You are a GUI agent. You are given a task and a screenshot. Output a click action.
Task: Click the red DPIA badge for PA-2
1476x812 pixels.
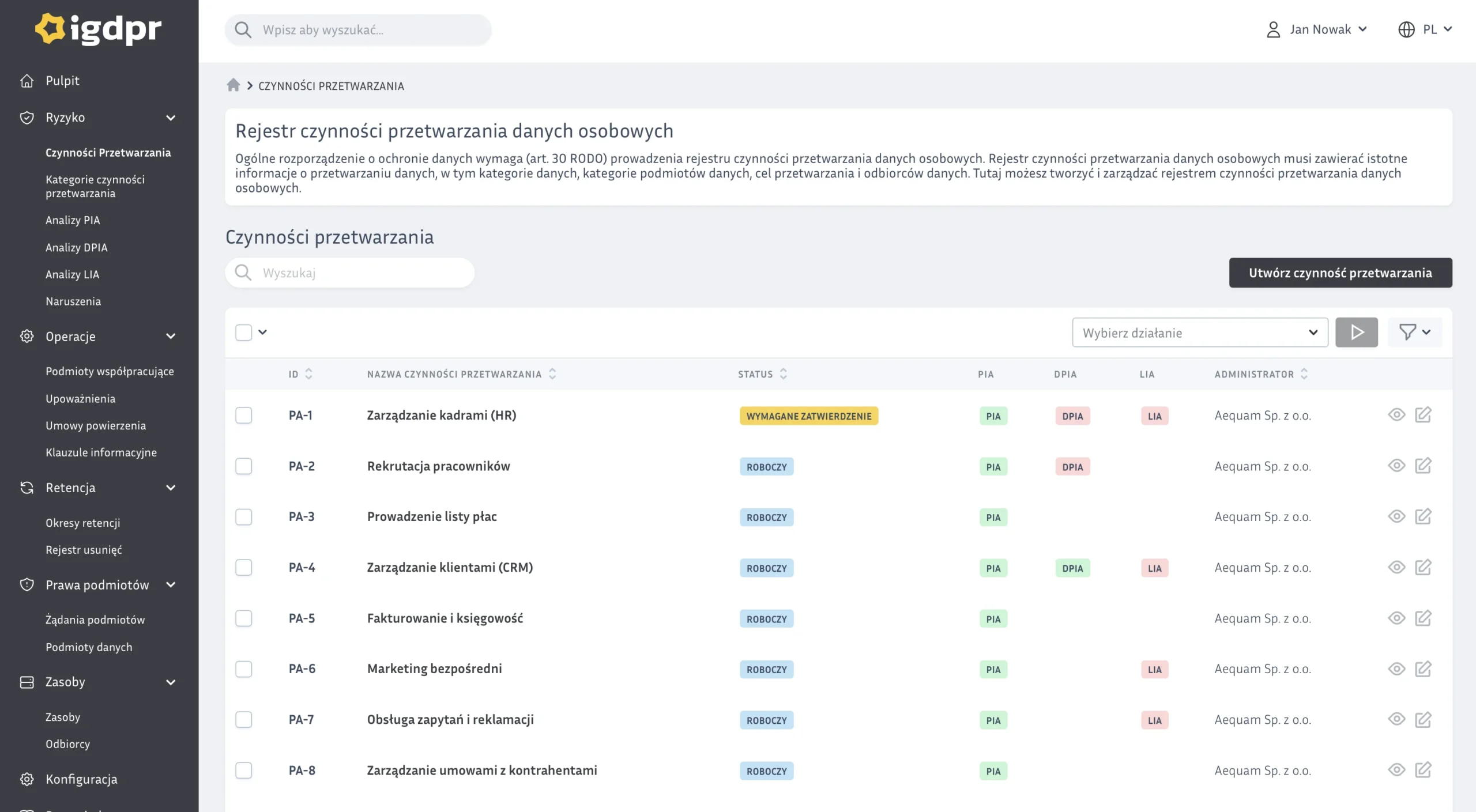(1072, 467)
